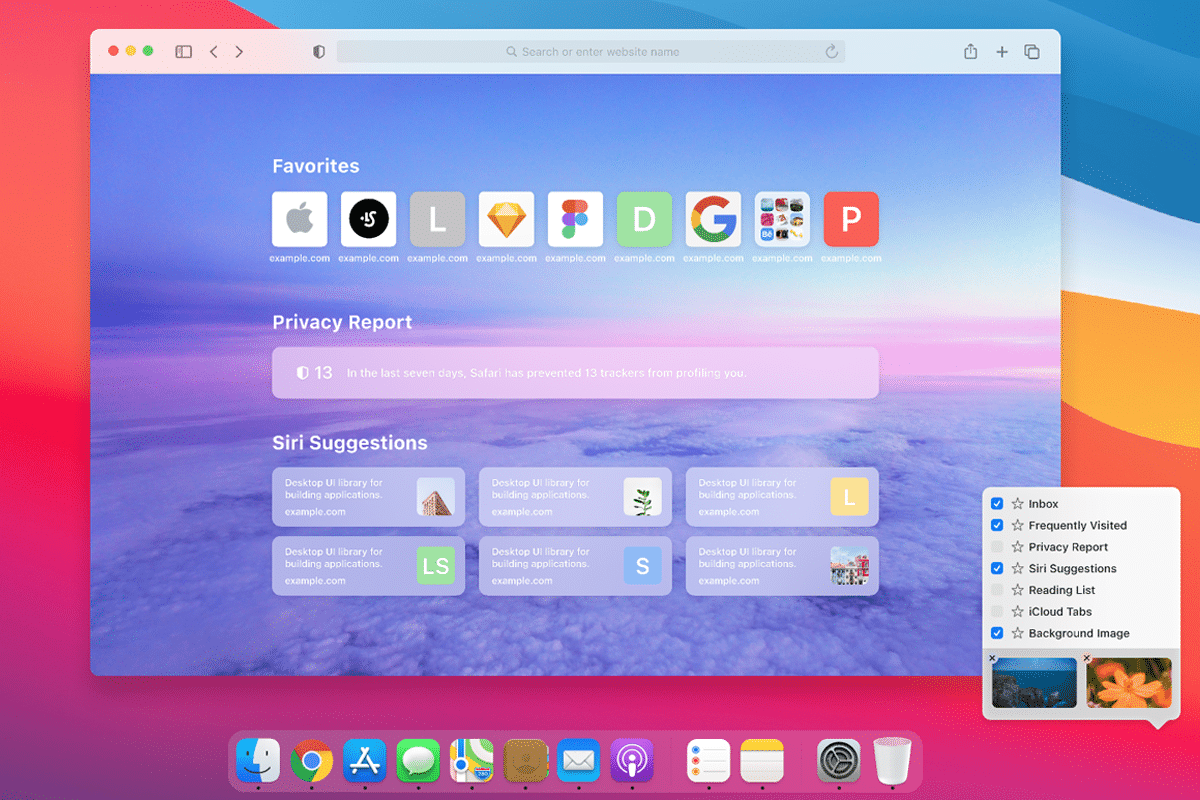This screenshot has width=1200, height=800.
Task: Show tab overview icon
Action: tap(1032, 52)
